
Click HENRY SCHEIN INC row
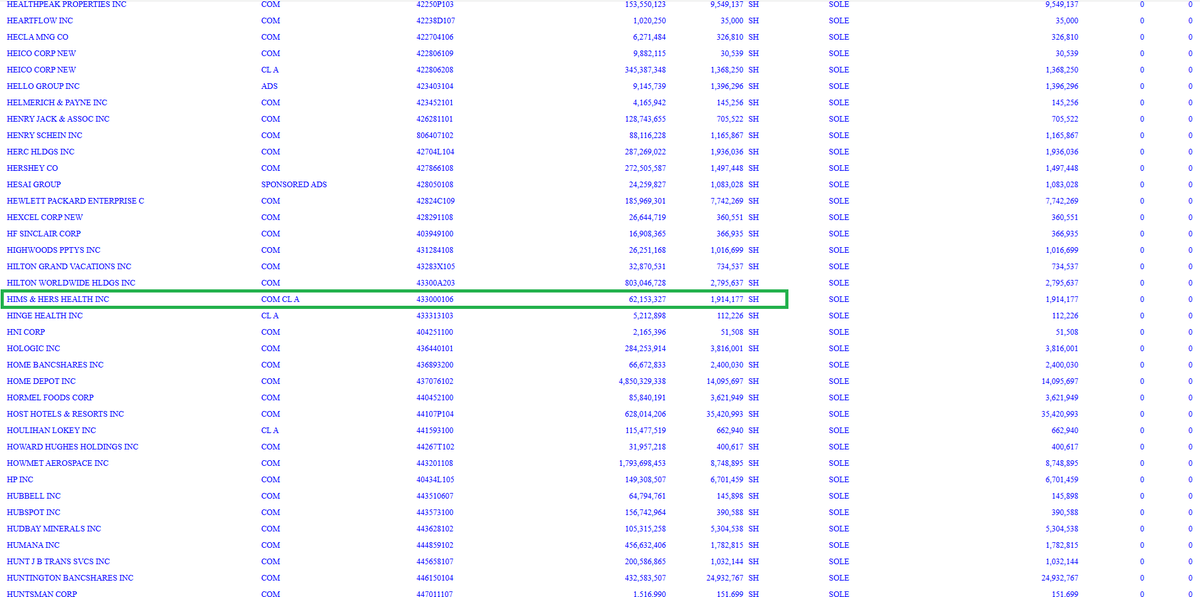click(x=44, y=135)
